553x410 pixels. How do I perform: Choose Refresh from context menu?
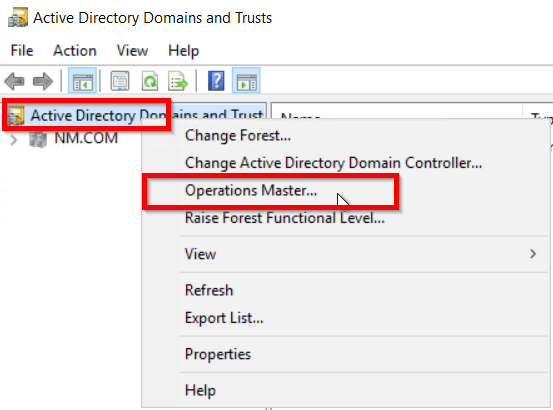point(346,290)
